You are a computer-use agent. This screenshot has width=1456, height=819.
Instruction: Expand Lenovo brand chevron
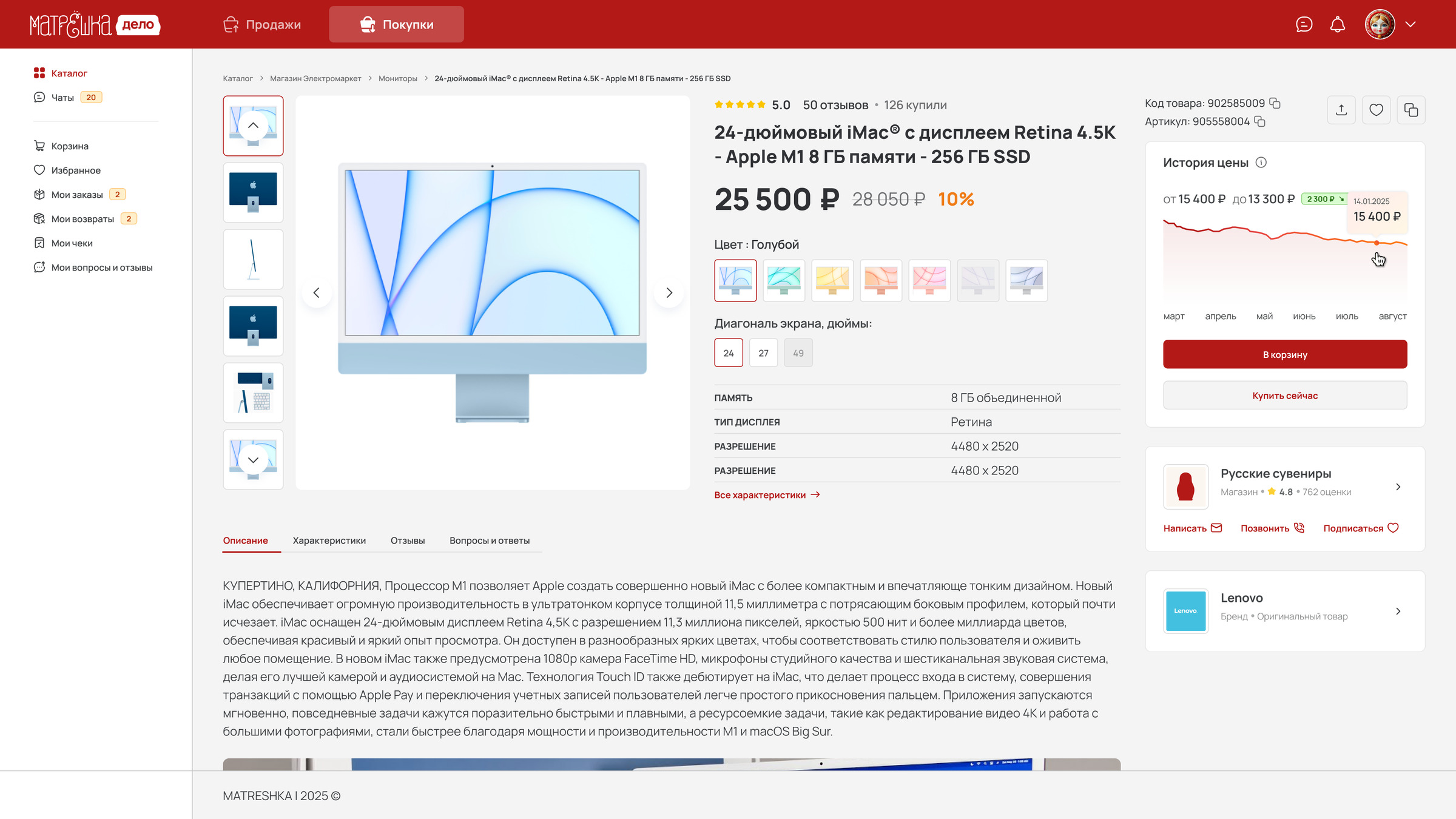coord(1398,611)
